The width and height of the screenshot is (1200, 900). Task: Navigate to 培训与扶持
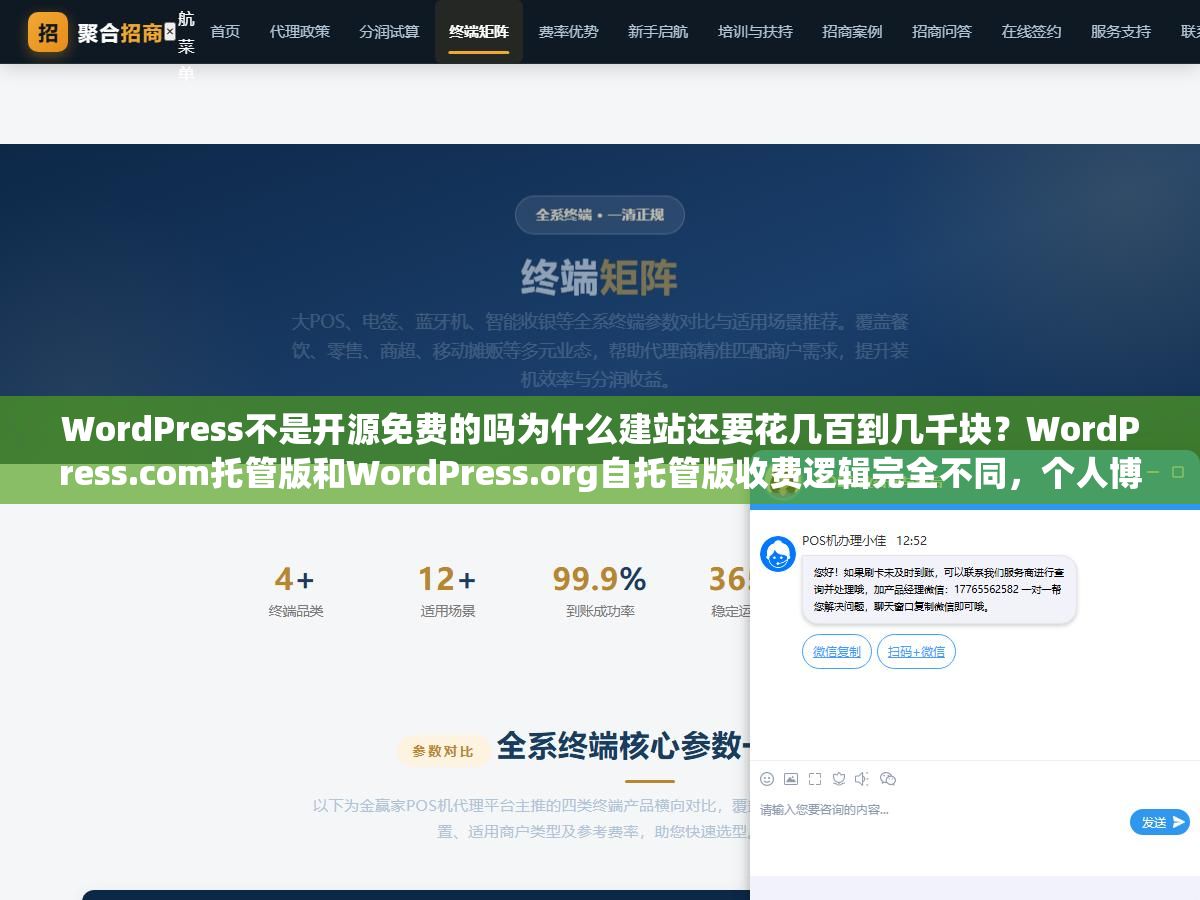(x=755, y=32)
